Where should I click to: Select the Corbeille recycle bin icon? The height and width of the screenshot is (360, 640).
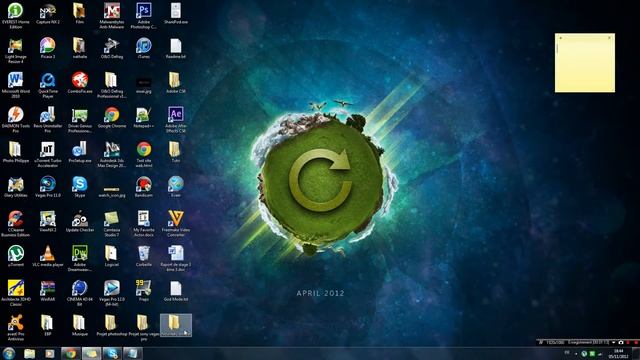click(144, 256)
